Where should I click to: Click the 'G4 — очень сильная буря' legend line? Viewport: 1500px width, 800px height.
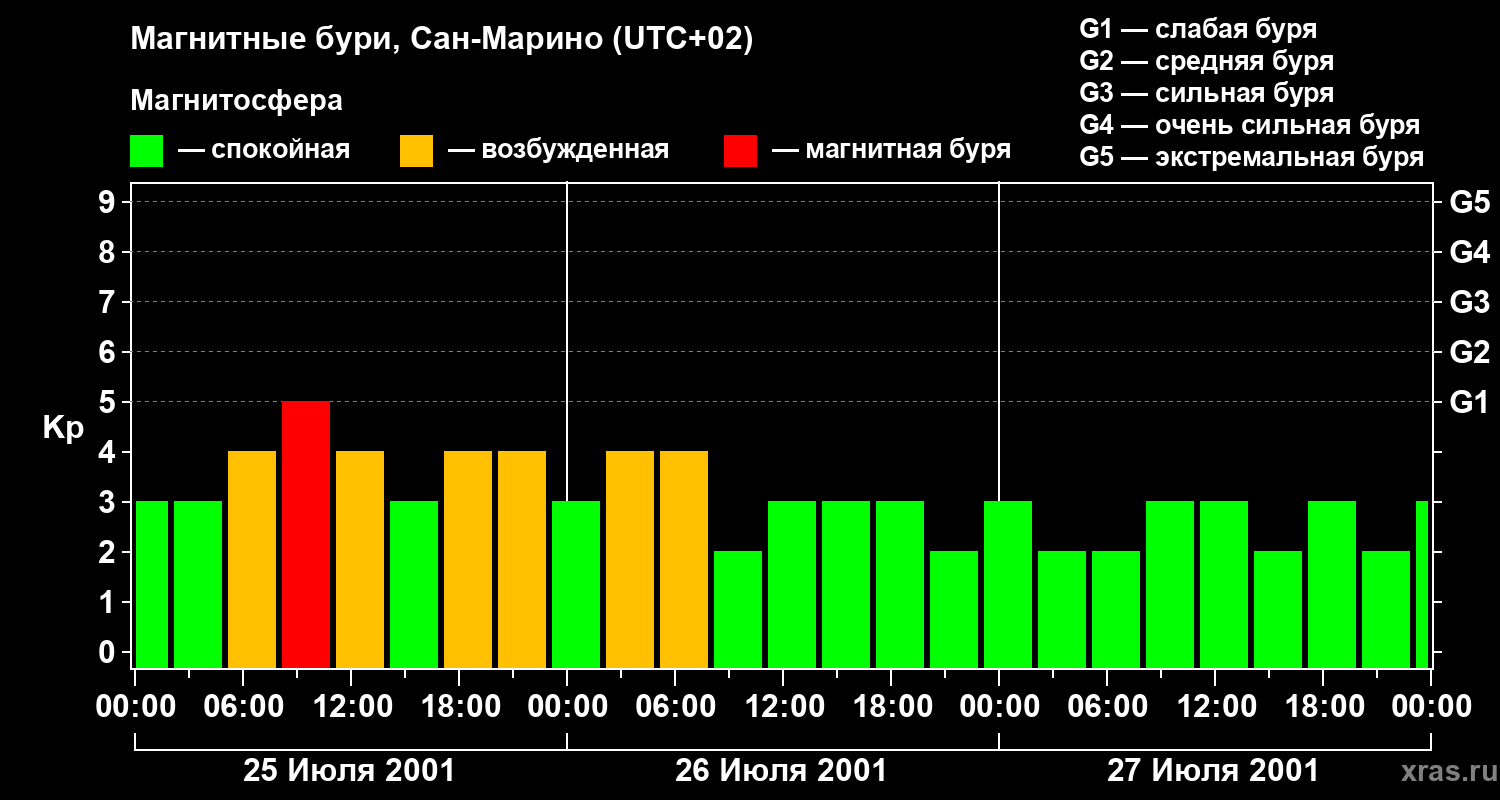(x=1249, y=125)
